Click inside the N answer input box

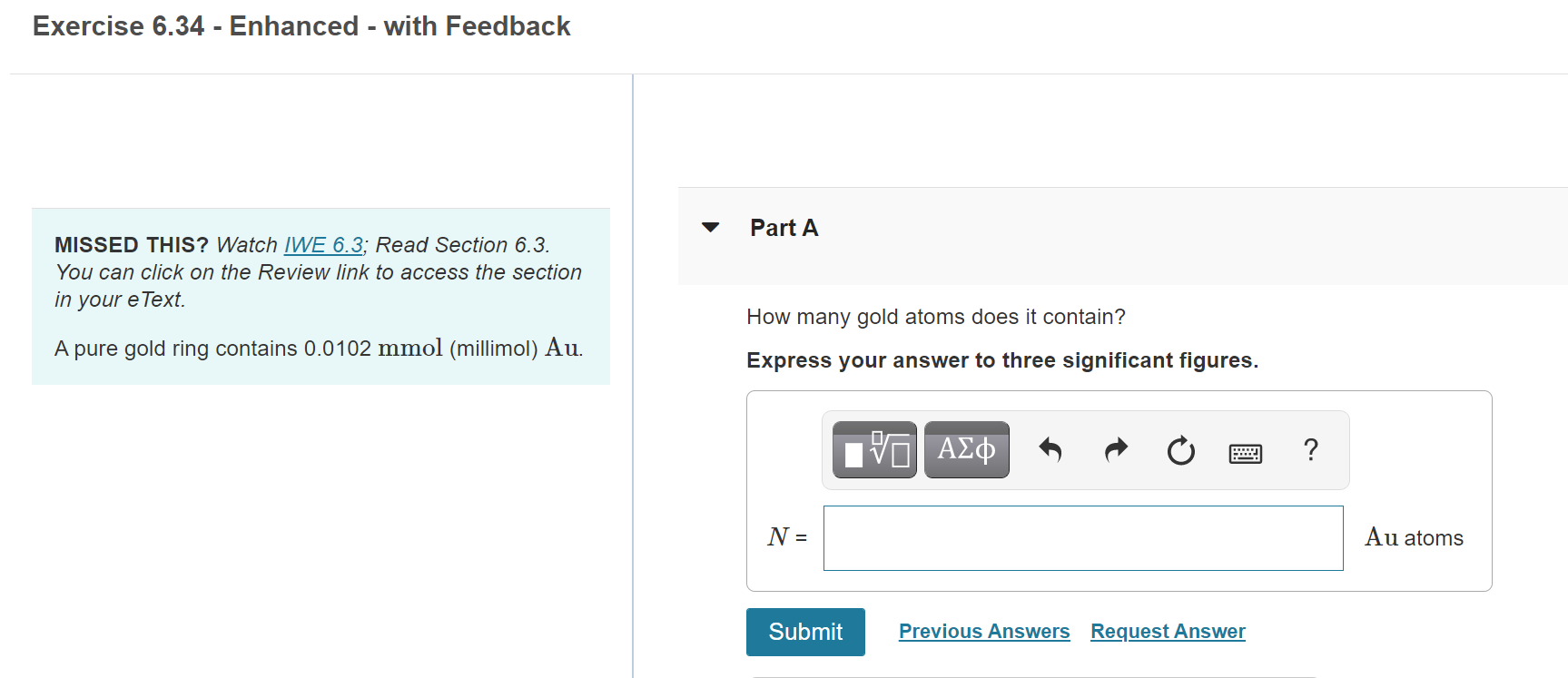coord(1082,537)
